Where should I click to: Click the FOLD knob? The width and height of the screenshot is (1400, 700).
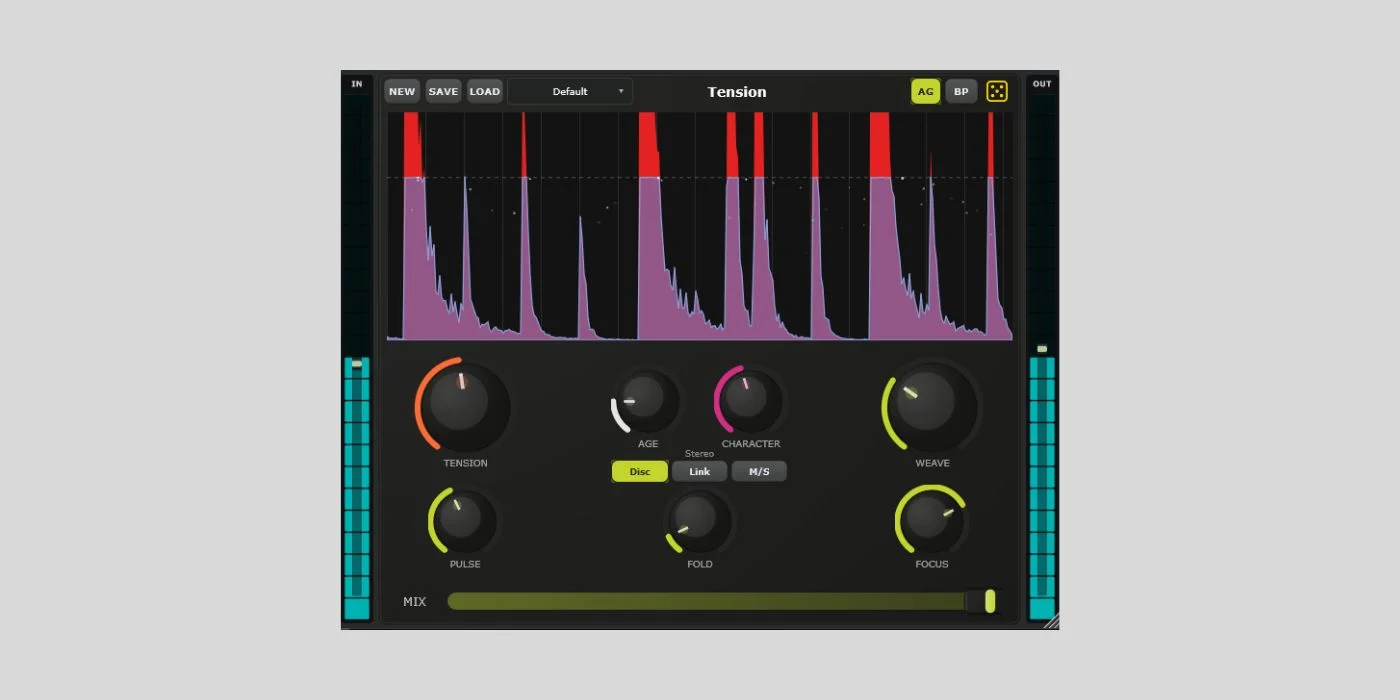coord(699,524)
